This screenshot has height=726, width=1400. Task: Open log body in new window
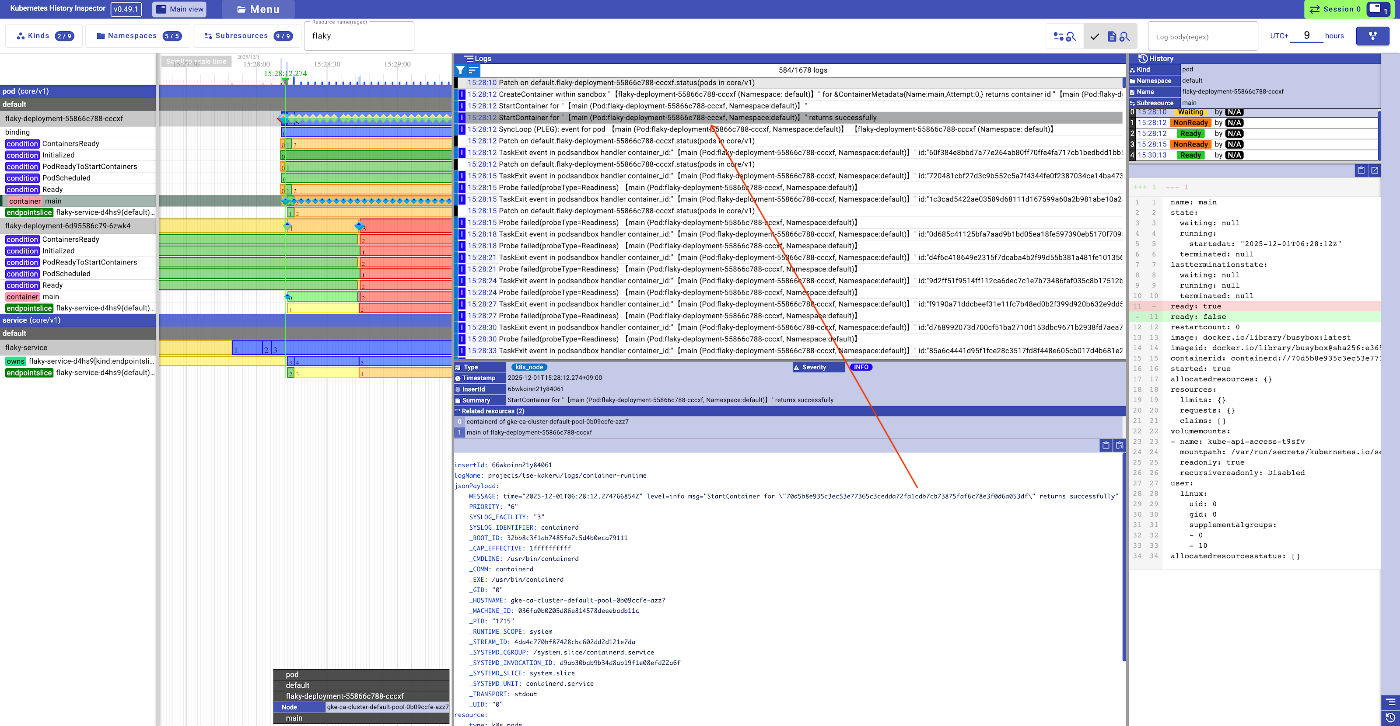click(1120, 445)
